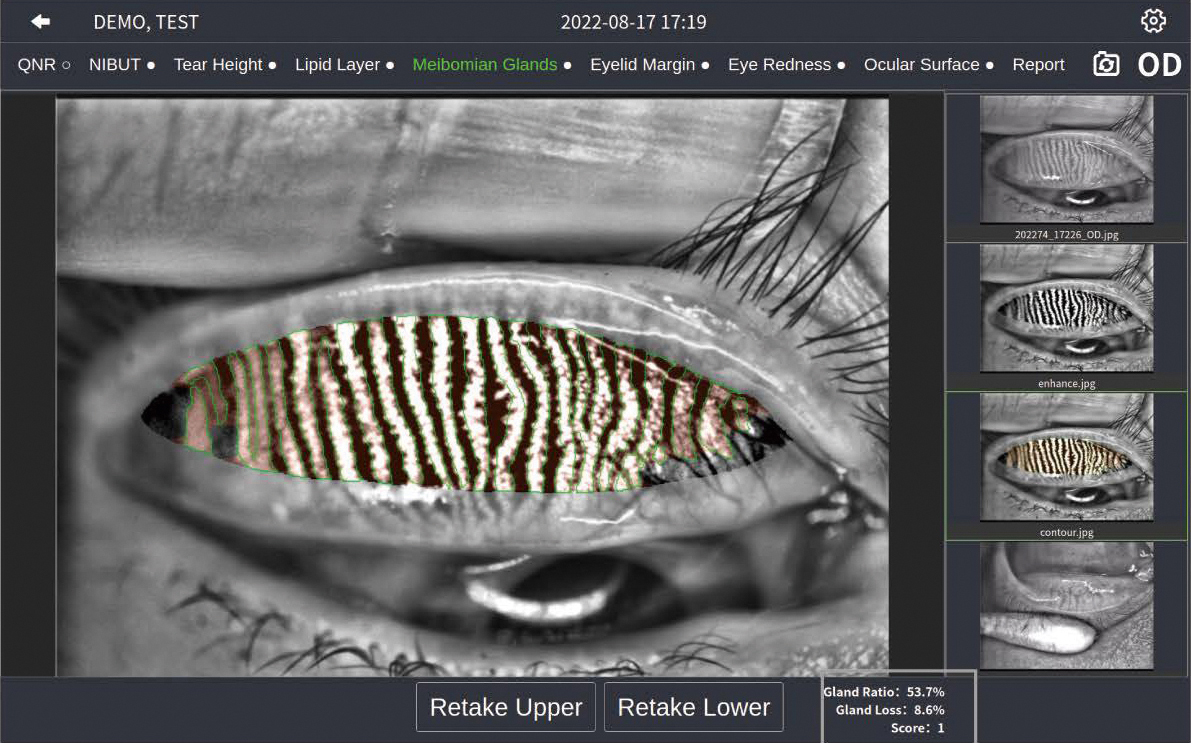Toggle the OD eye indicator
Screen dimensions: 1191x743
(x=1159, y=65)
